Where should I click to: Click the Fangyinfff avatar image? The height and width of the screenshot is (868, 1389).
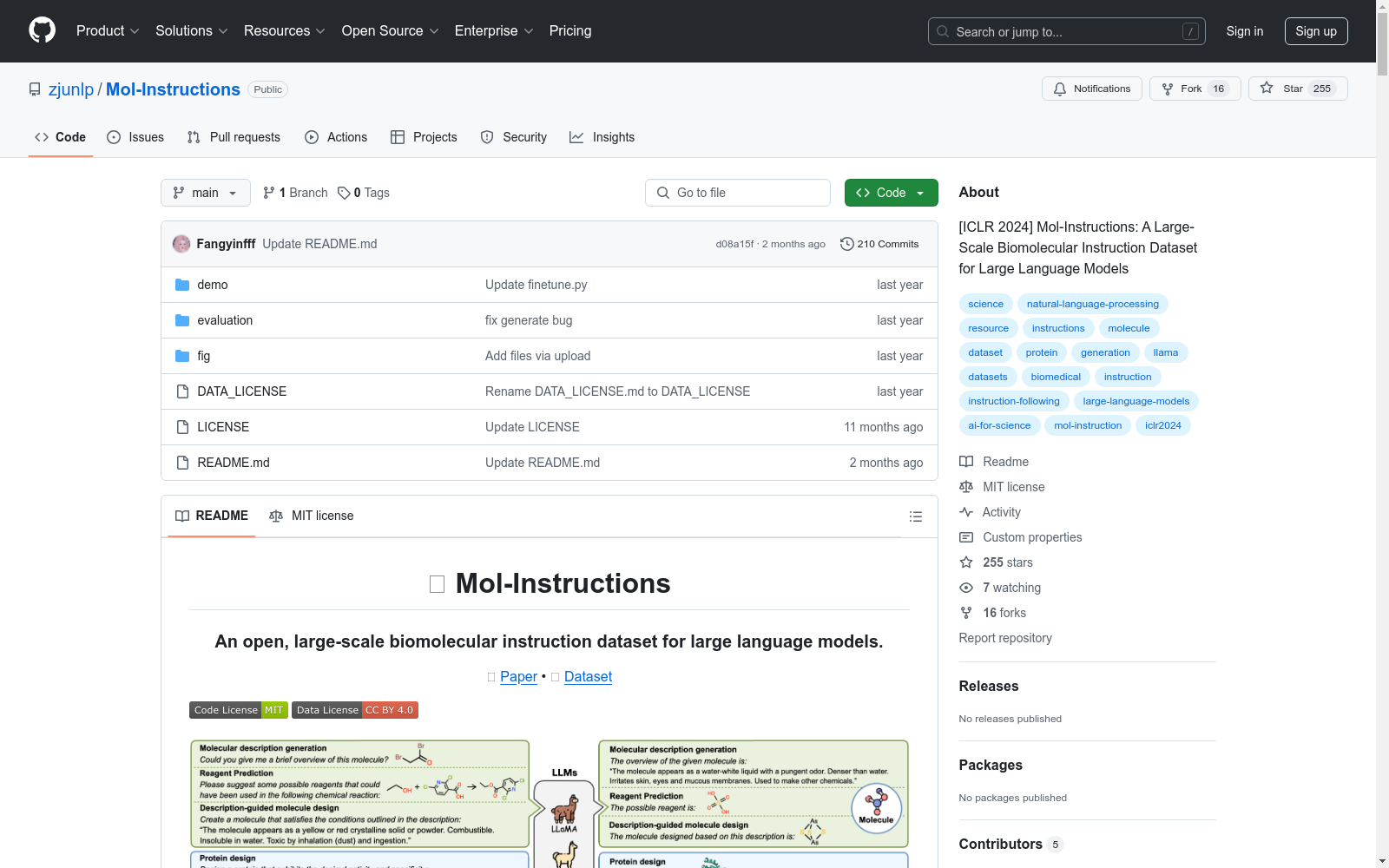[x=181, y=244]
